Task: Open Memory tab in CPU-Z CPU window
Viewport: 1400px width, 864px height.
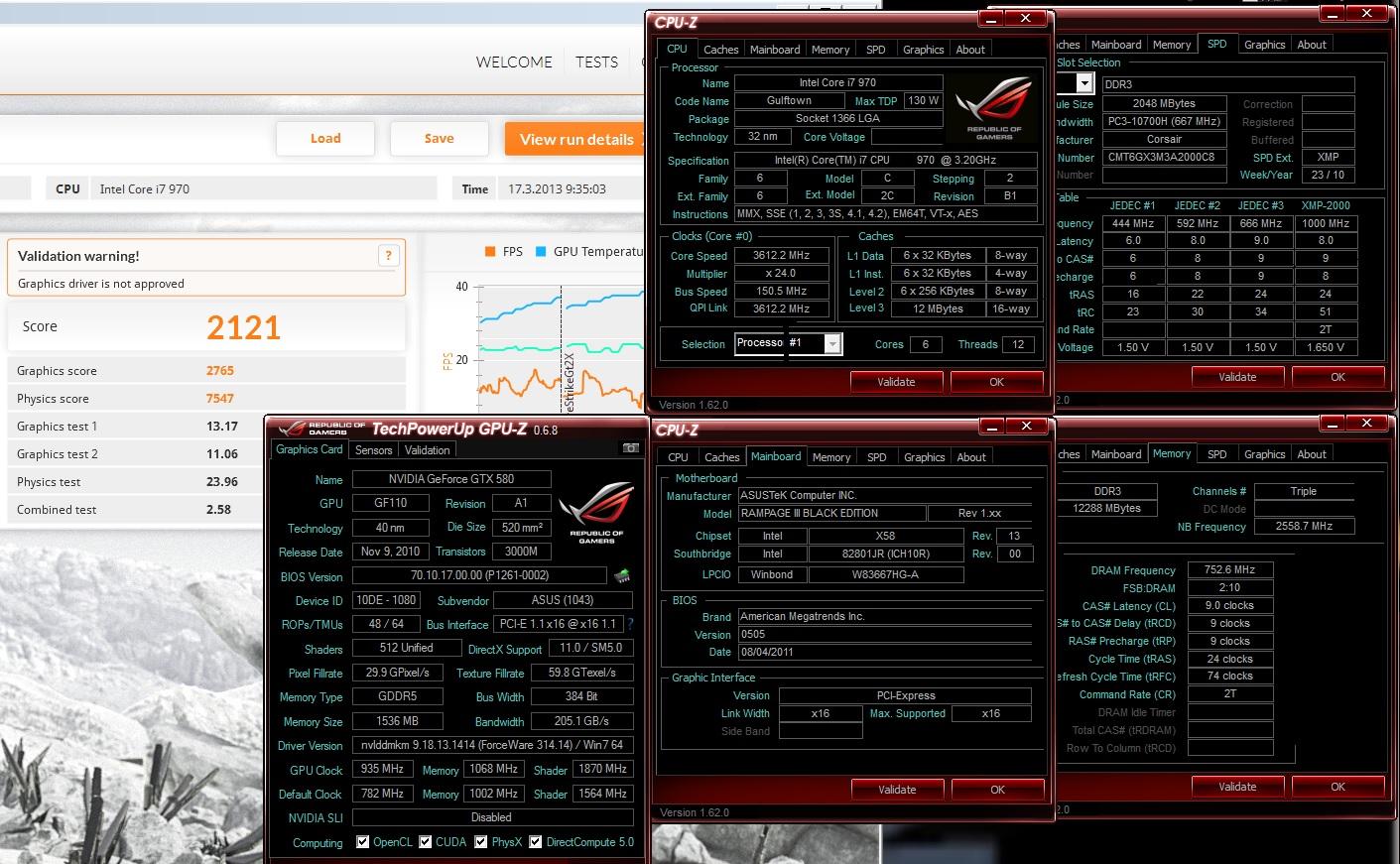Action: (830, 50)
